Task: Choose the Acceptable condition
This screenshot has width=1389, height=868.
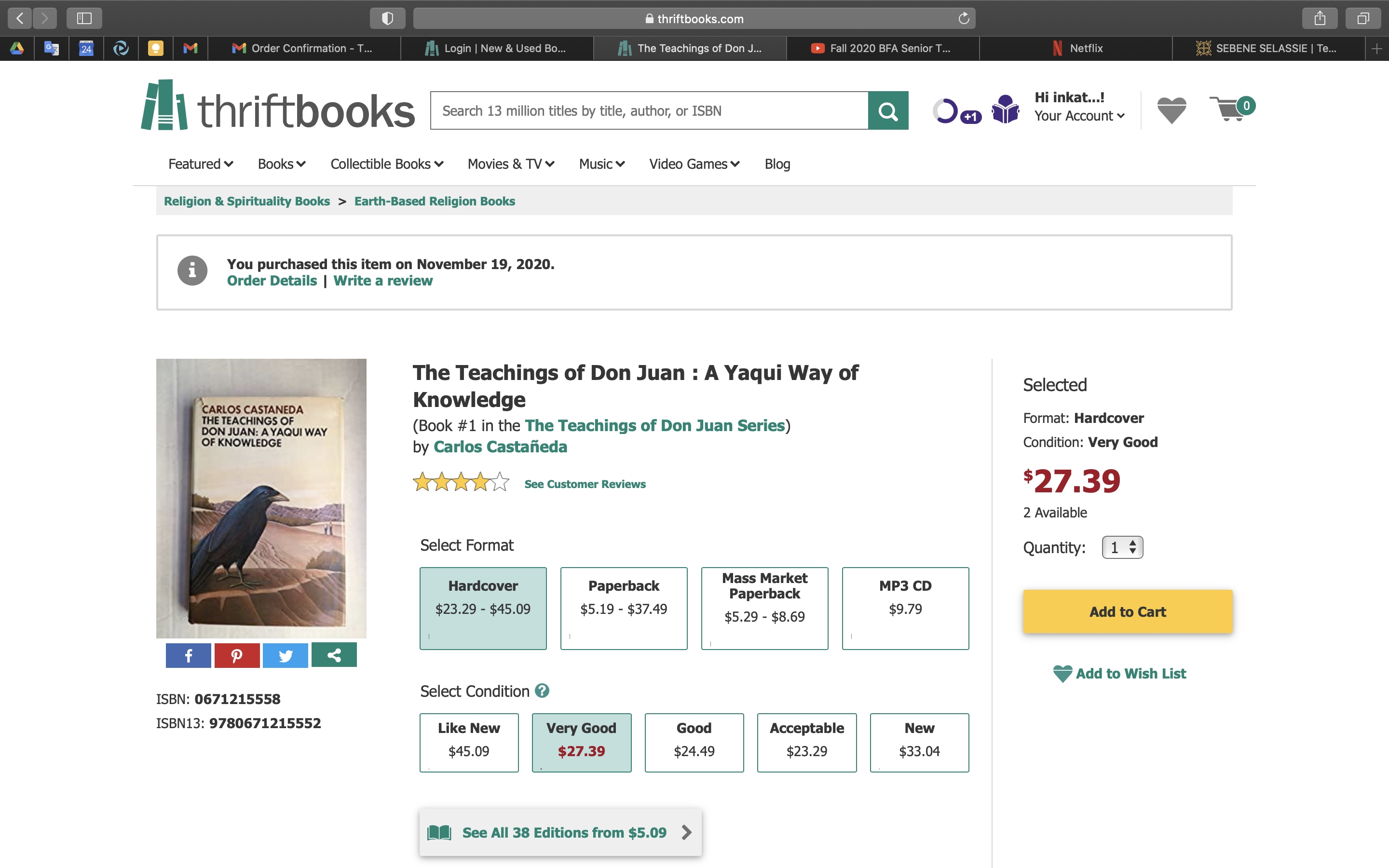Action: coord(806,742)
